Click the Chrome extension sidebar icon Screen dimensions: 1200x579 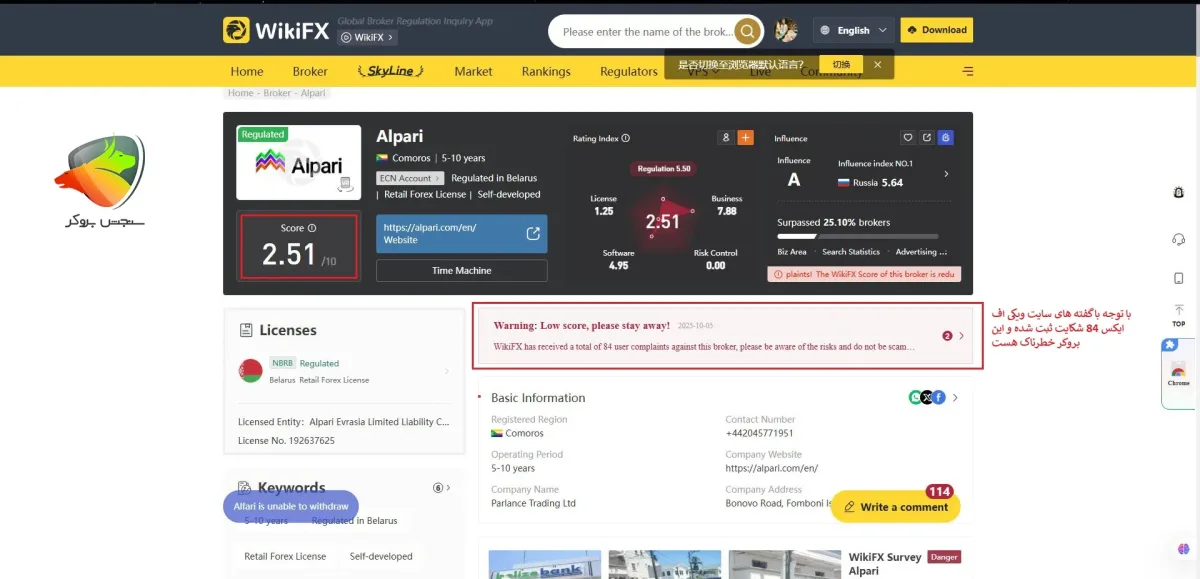[x=1178, y=374]
